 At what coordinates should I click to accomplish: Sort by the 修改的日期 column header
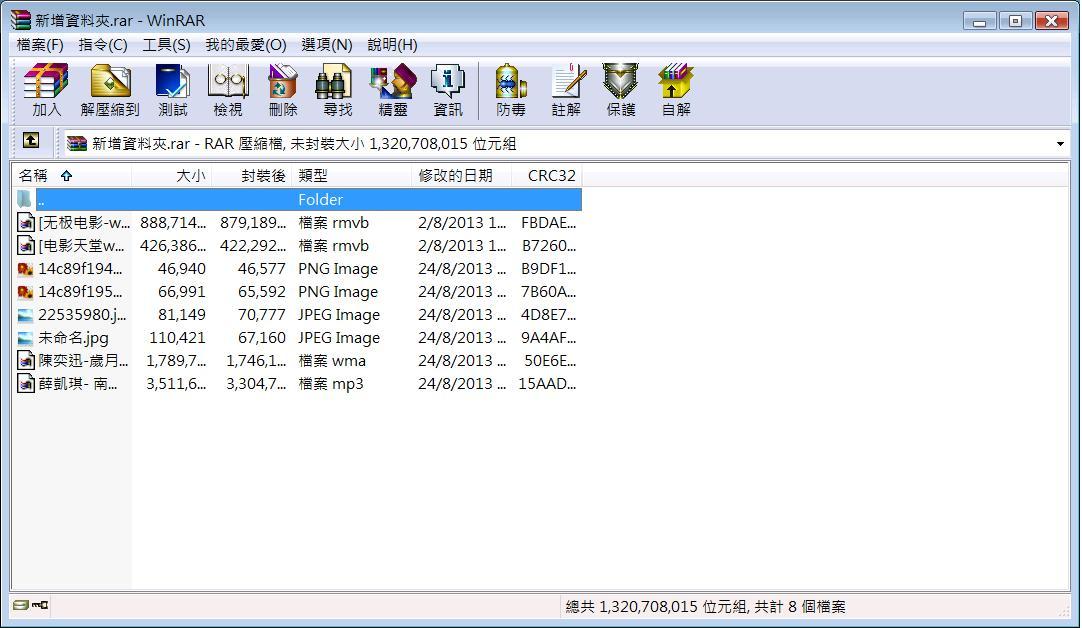click(x=462, y=175)
